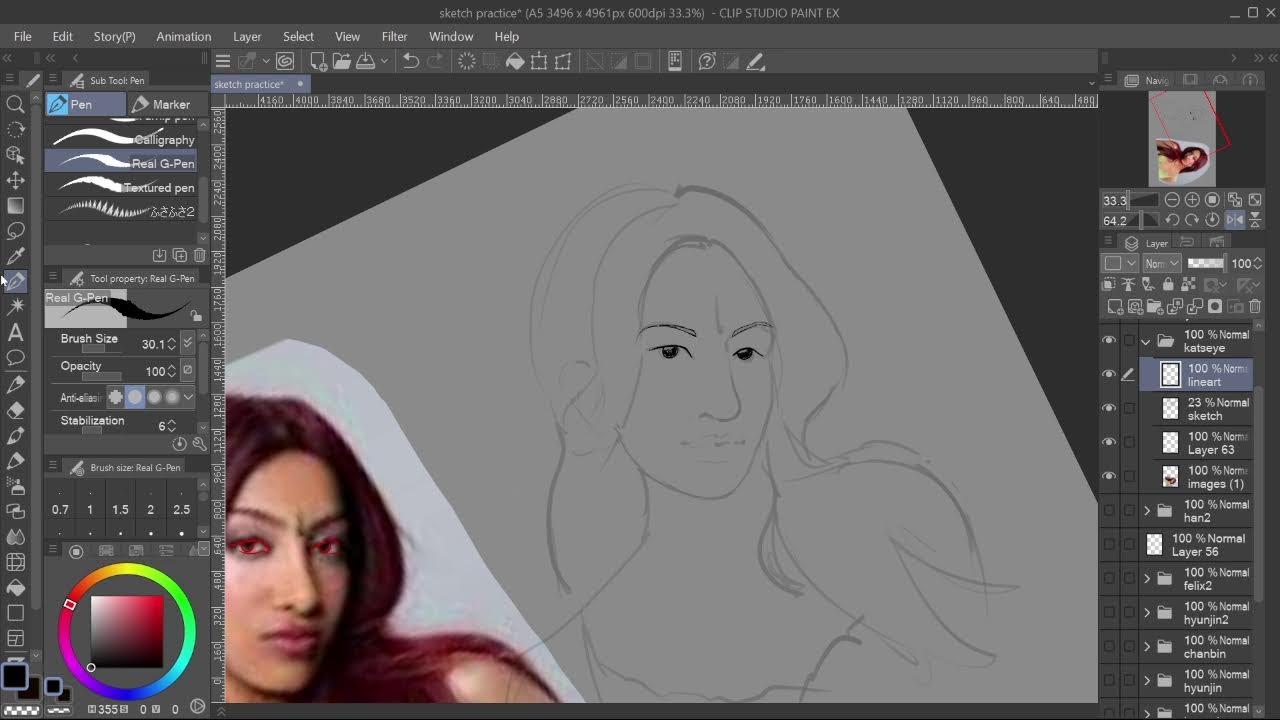Select the Operation object tool
Screen dimensions: 1280x720
point(16,155)
